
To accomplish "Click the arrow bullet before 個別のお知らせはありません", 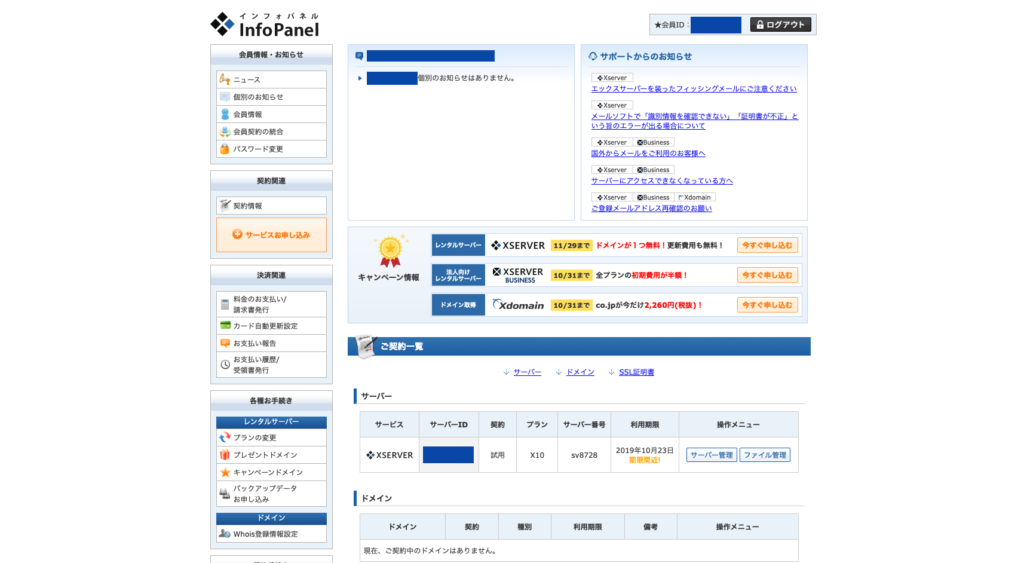I will pyautogui.click(x=360, y=78).
